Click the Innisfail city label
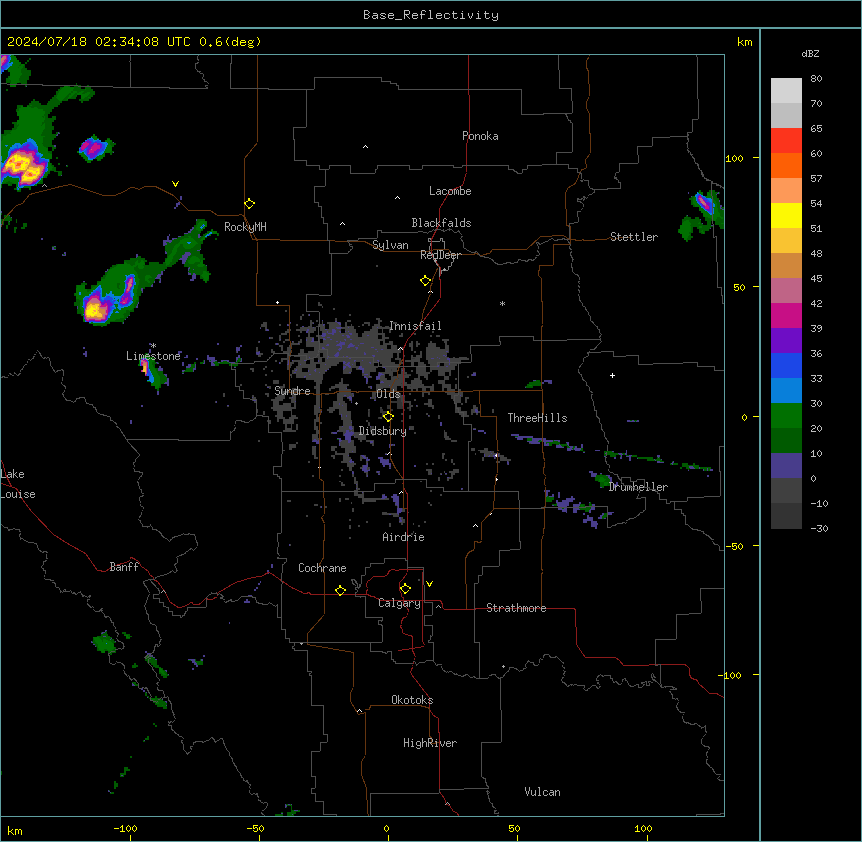This screenshot has height=842, width=862. click(x=415, y=326)
